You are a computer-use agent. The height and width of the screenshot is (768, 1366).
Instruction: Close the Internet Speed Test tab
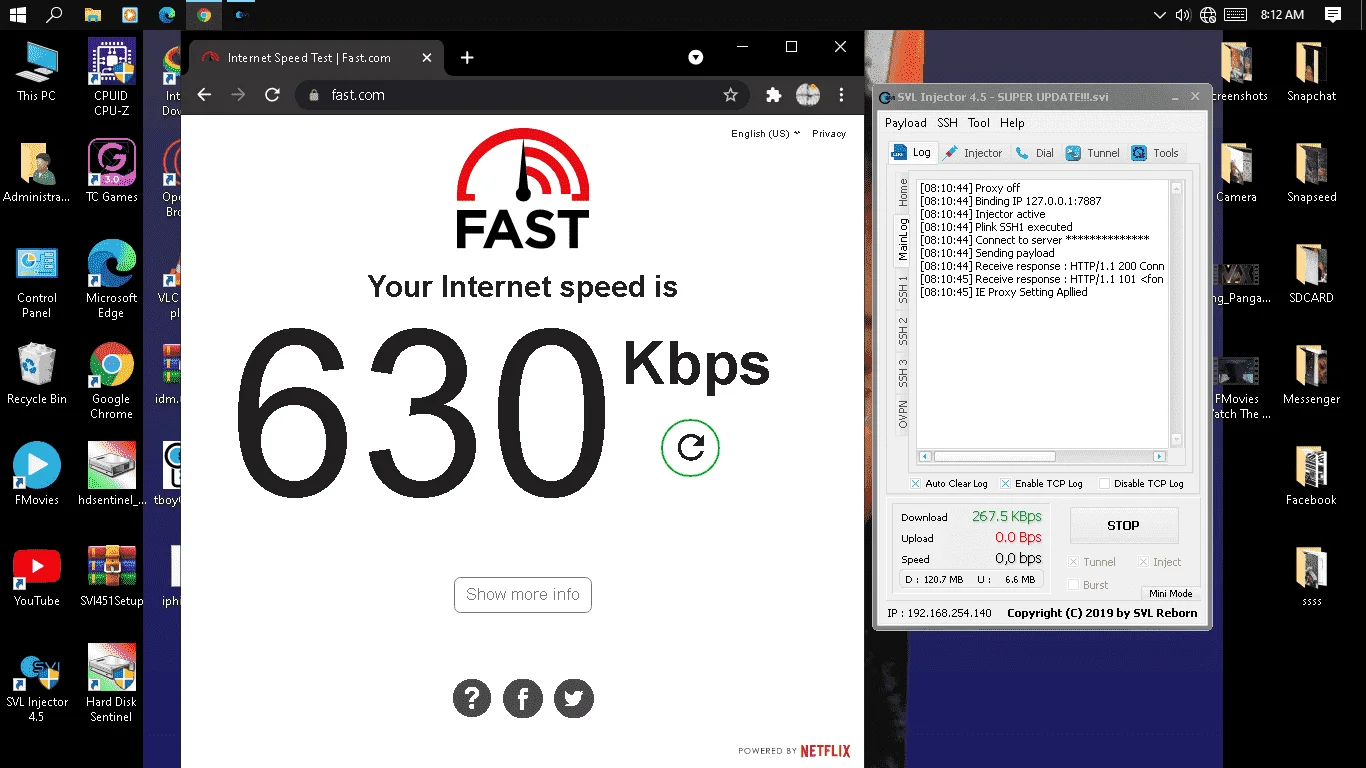[426, 58]
